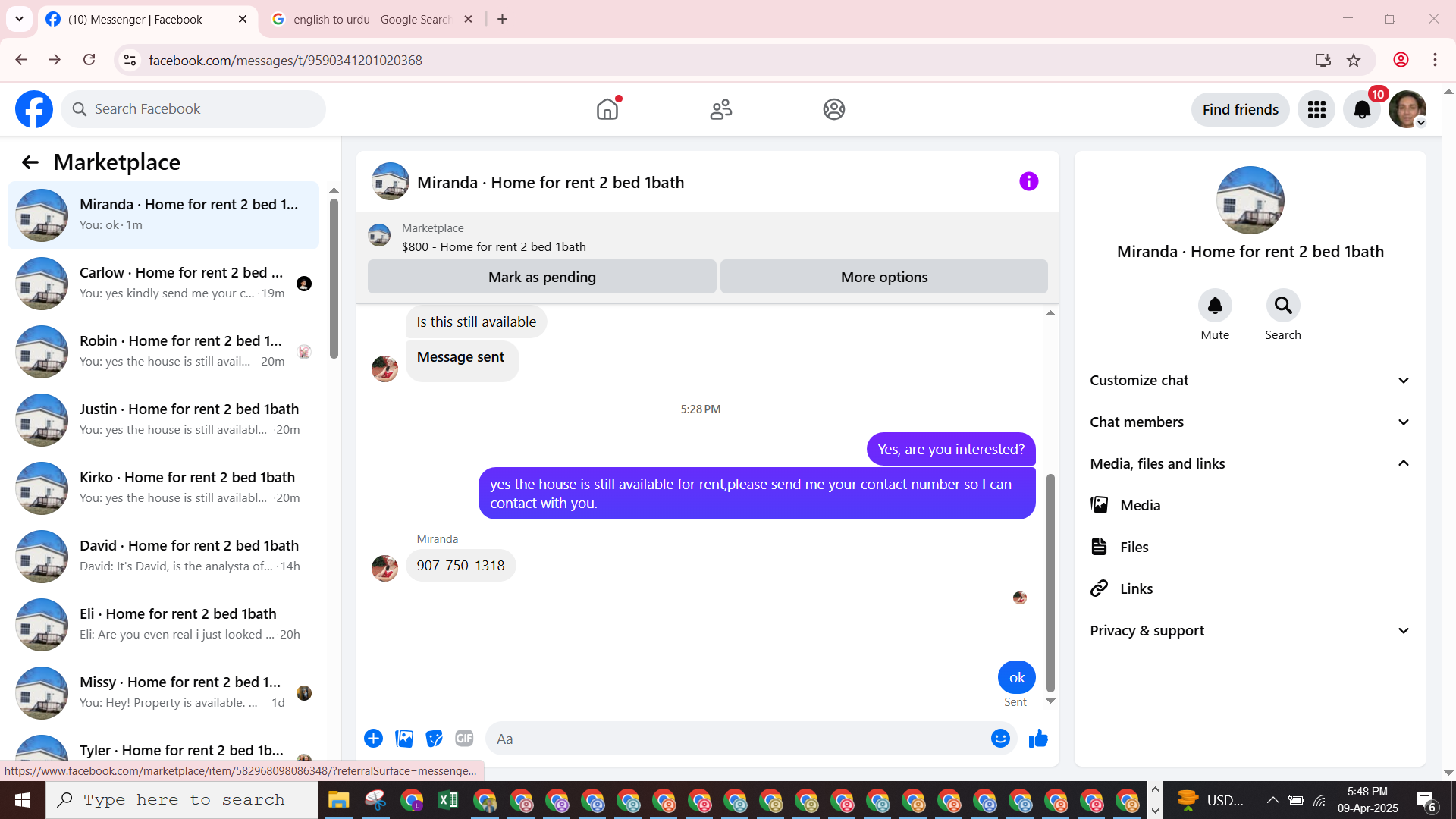
Task: Open a new browser tab
Action: (x=502, y=19)
